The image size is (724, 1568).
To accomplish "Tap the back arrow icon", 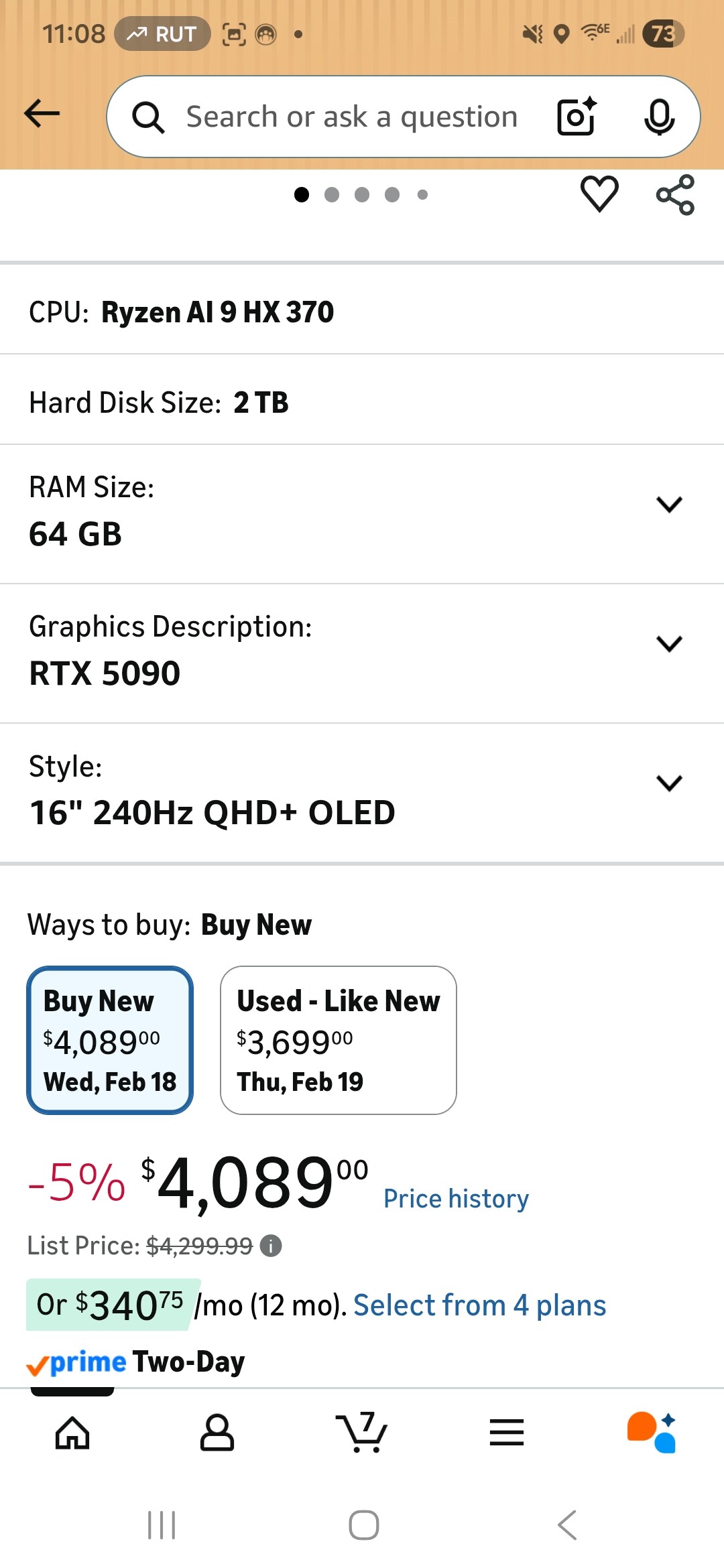I will click(42, 113).
